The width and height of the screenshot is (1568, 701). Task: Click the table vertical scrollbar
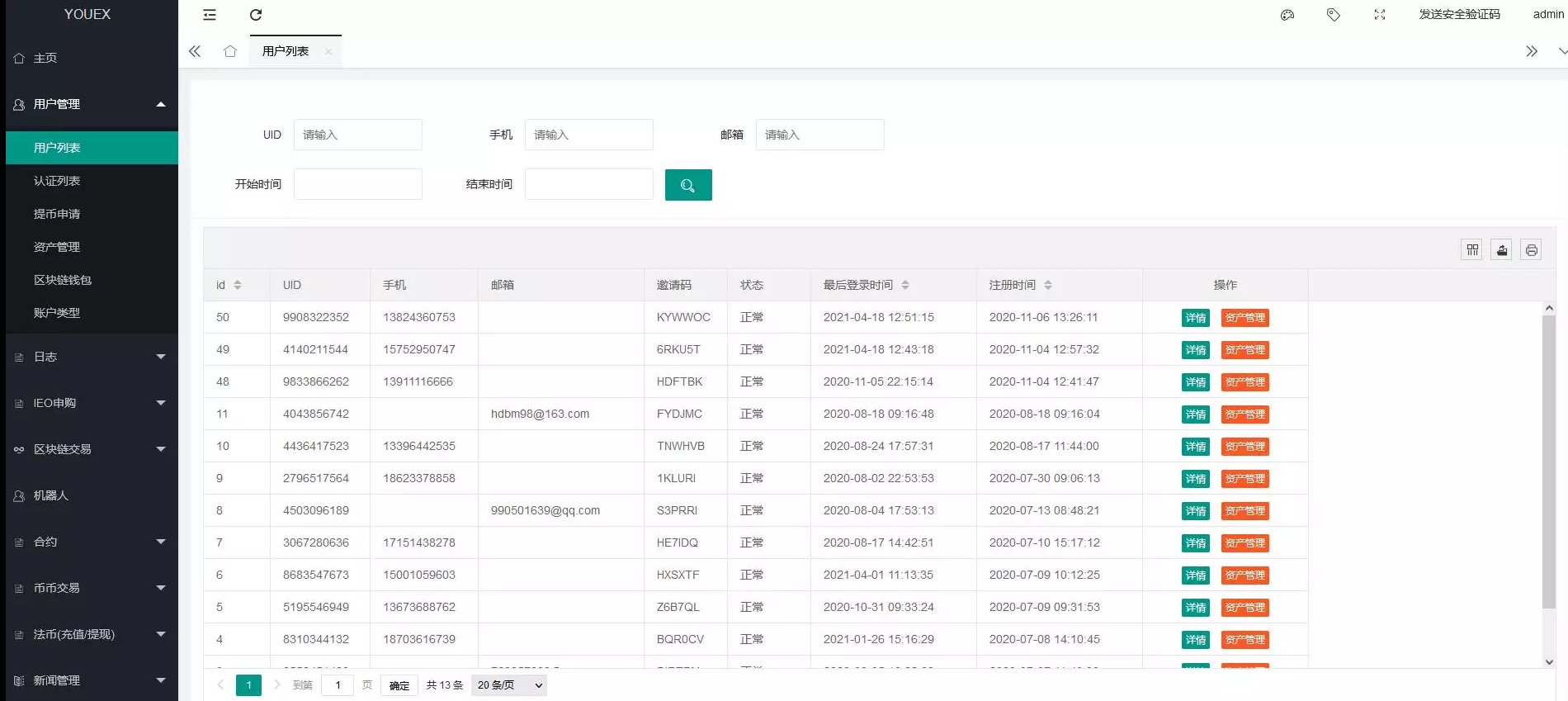[x=1549, y=462]
